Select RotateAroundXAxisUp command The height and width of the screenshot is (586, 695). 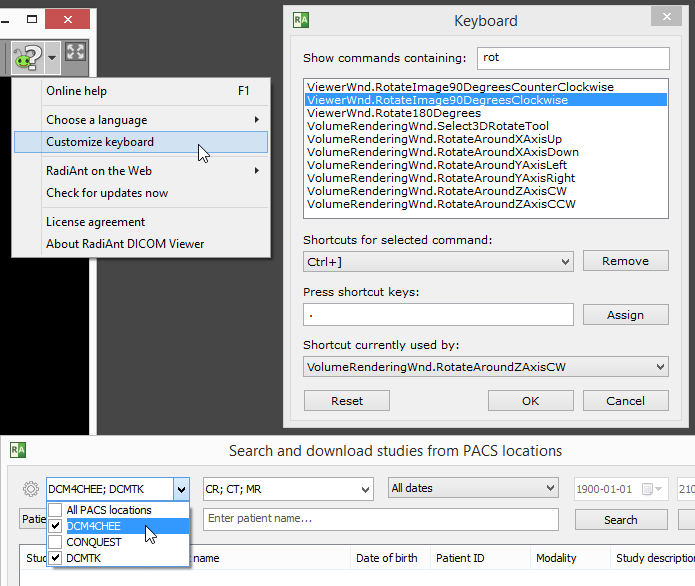tap(486, 139)
